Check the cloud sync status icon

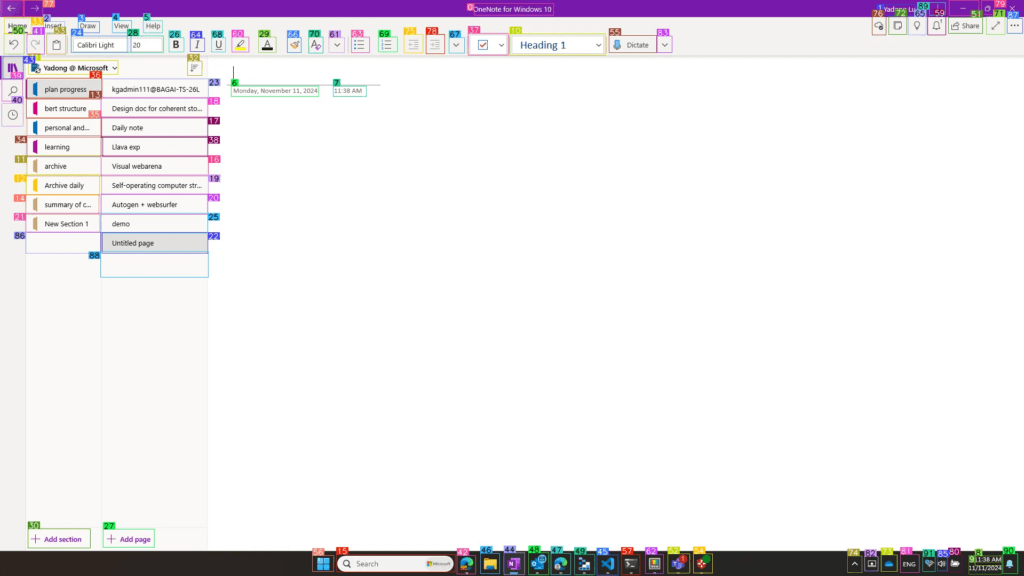(879, 26)
